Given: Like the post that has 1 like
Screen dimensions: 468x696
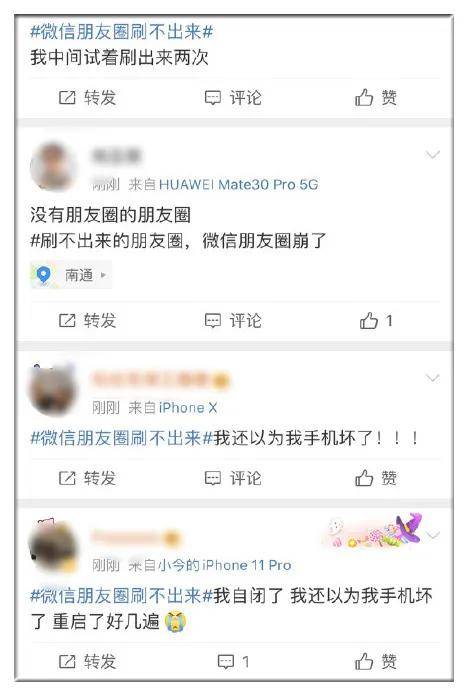Looking at the screenshot, I should [369, 320].
